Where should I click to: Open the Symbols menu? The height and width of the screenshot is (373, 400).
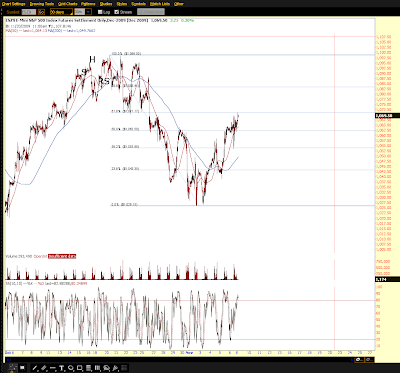(x=138, y=4)
